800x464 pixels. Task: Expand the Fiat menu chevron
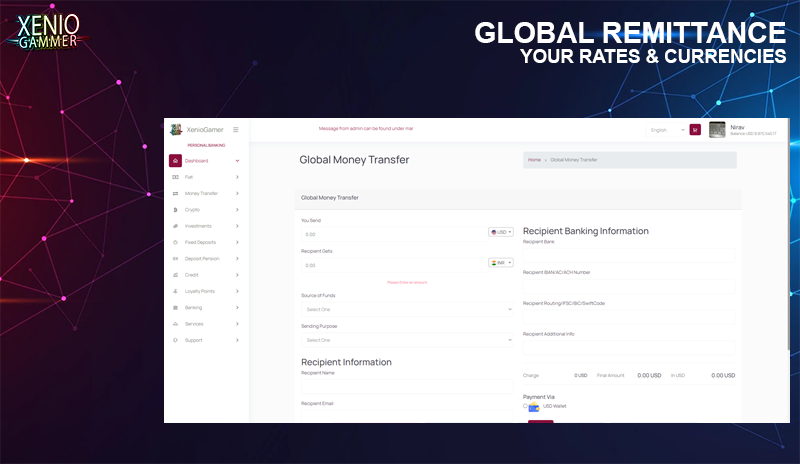[237, 177]
